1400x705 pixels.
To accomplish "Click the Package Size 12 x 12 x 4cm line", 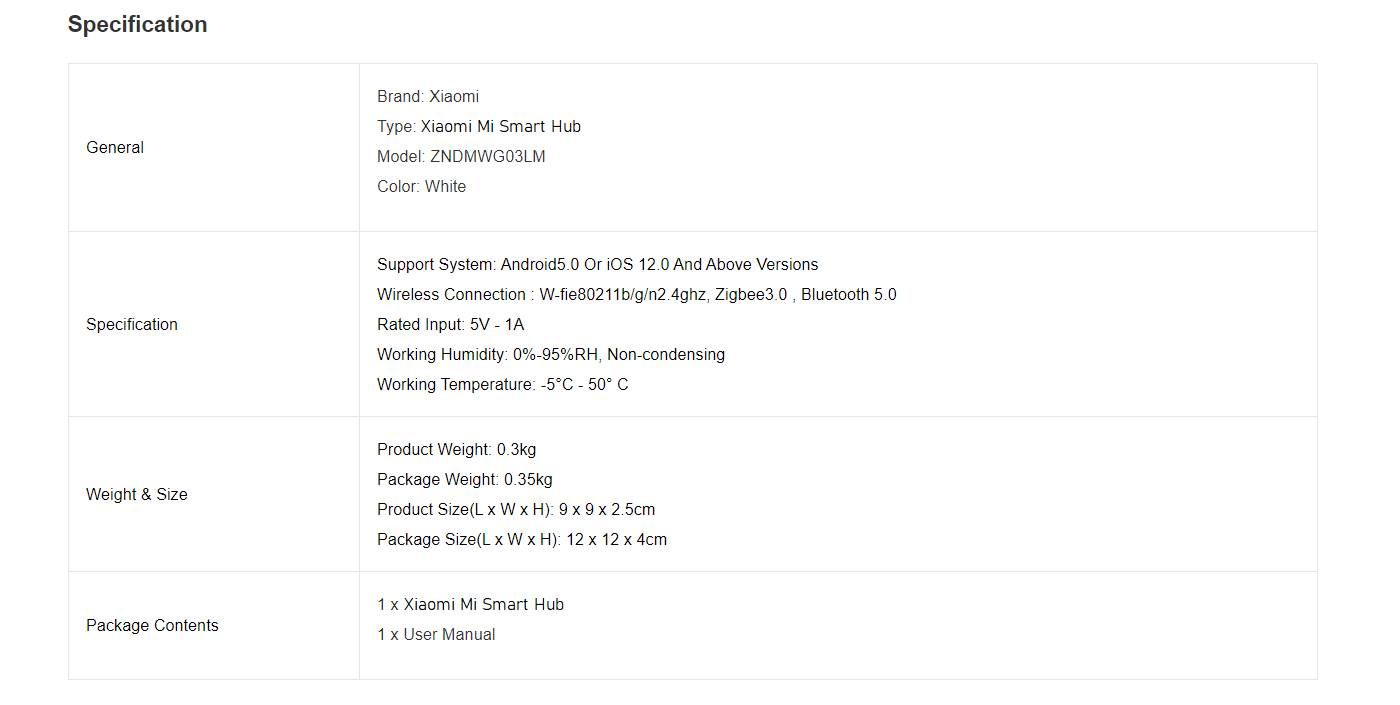I will [x=522, y=539].
